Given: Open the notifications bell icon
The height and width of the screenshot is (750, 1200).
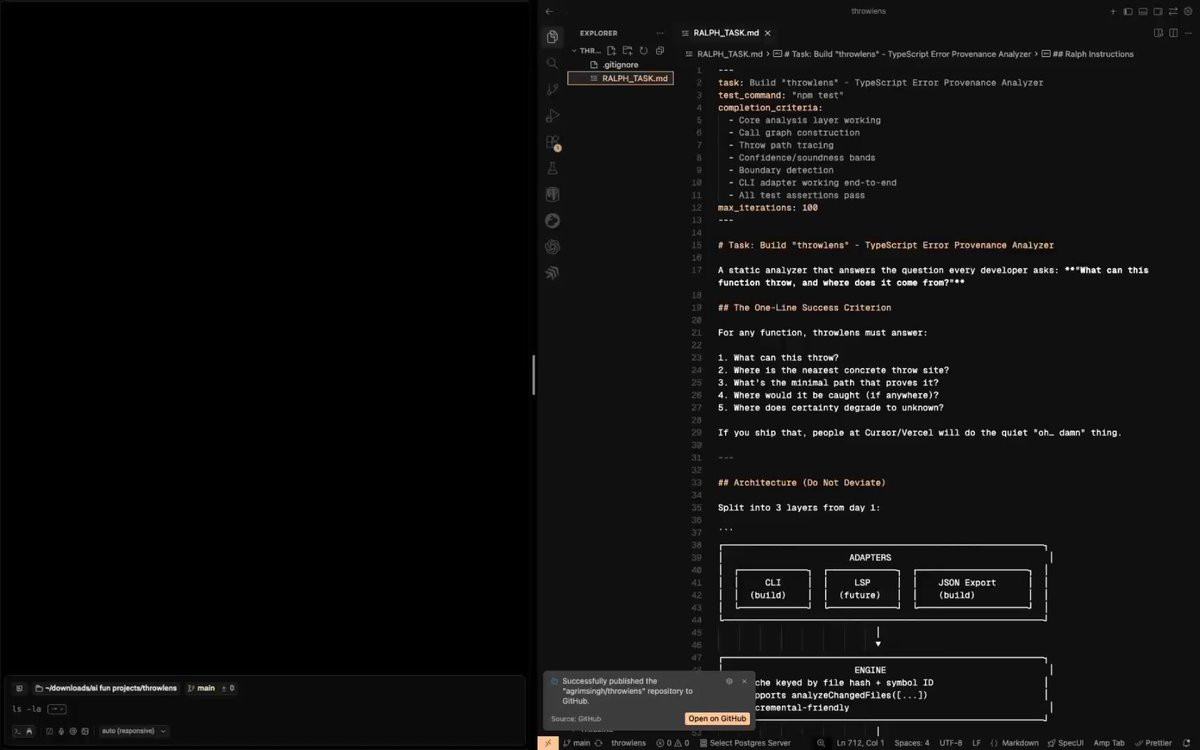Looking at the screenshot, I should (1187, 742).
